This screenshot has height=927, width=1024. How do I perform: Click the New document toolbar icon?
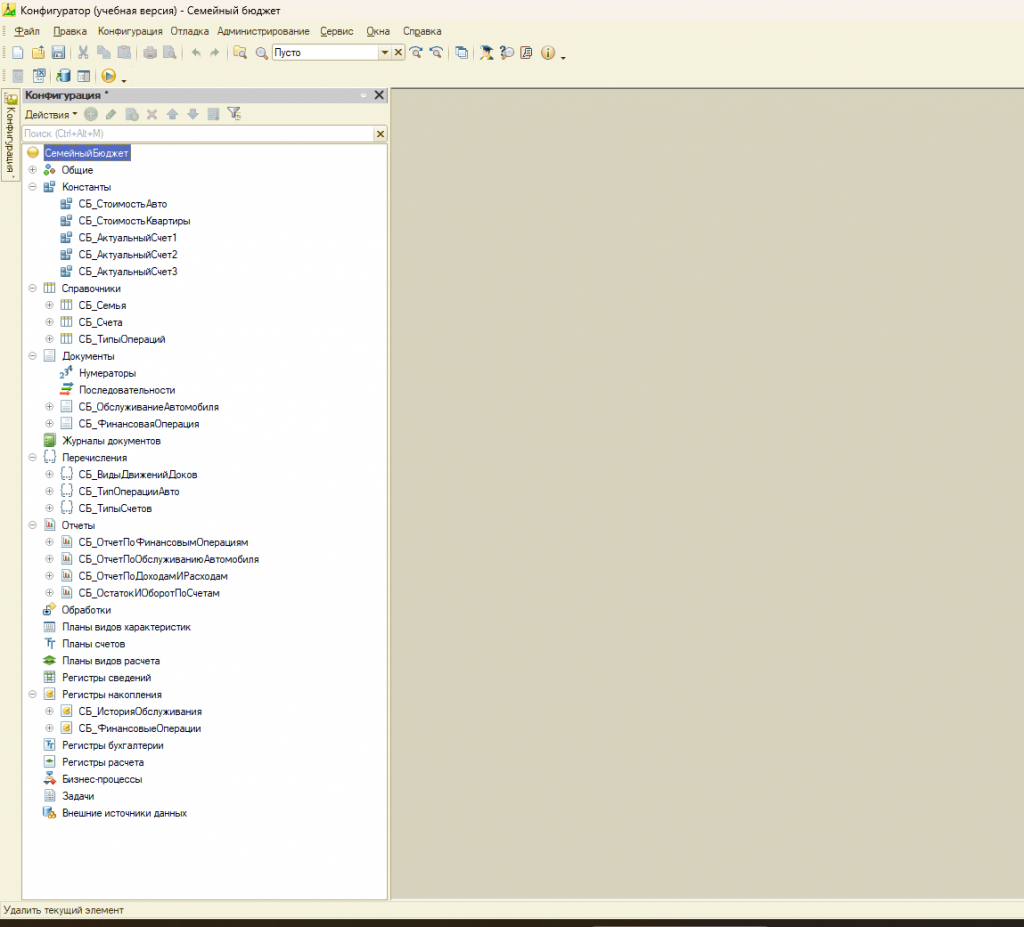18,53
